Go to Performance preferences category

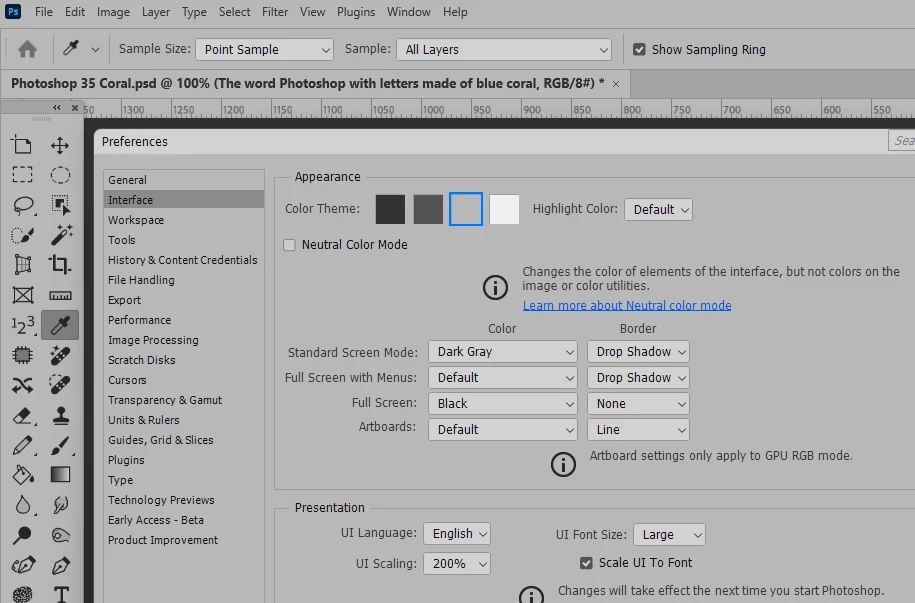tap(184, 320)
